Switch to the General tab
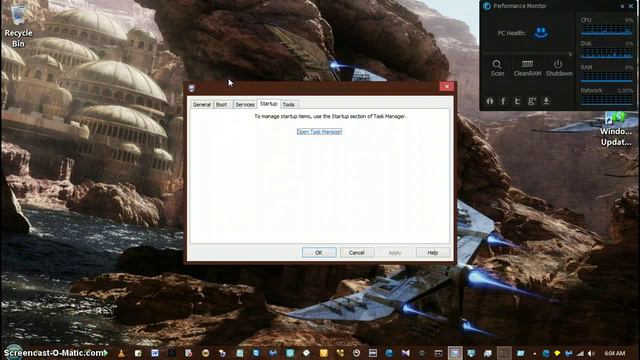This screenshot has width=640, height=360. (202, 104)
